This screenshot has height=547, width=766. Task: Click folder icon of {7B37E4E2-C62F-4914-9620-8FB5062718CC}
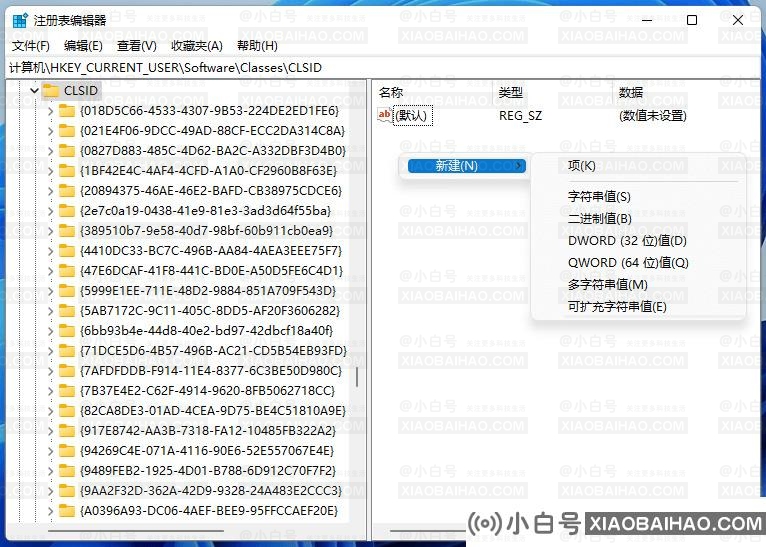tap(67, 391)
